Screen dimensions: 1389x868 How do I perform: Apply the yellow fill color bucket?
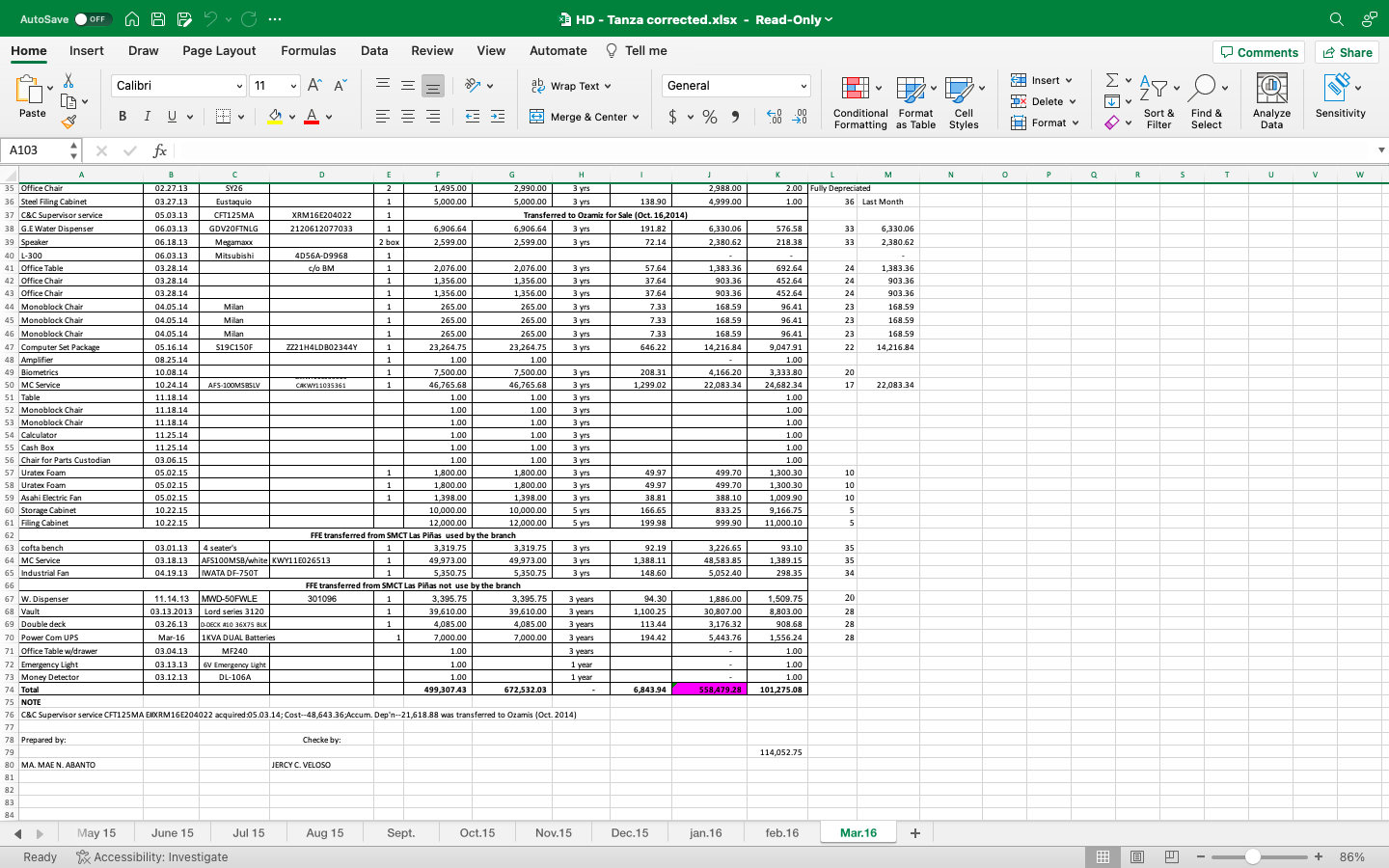coord(275,117)
